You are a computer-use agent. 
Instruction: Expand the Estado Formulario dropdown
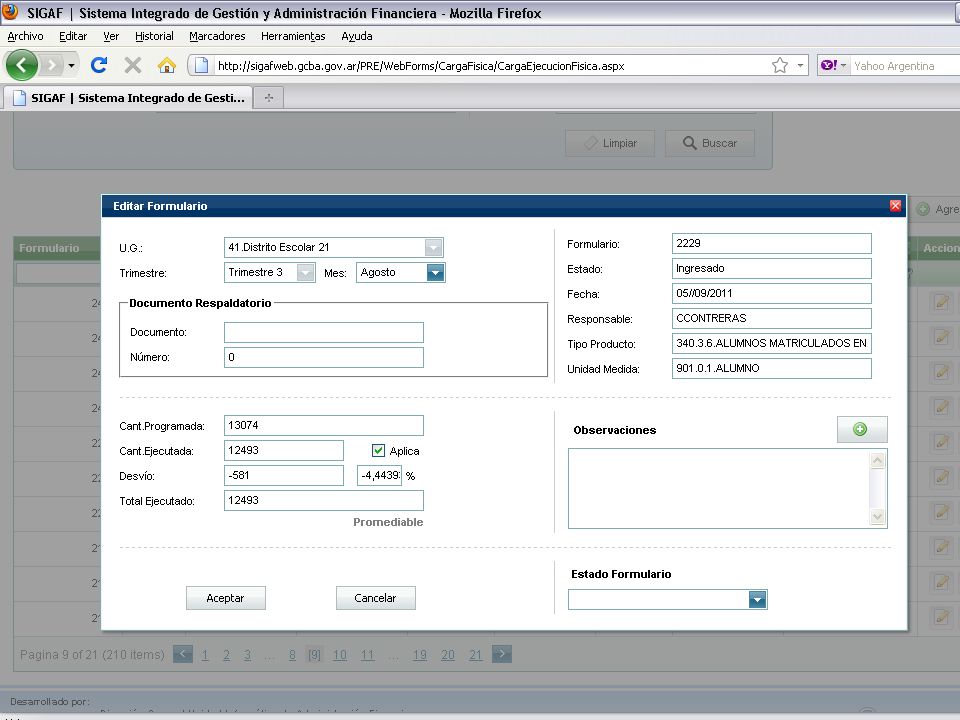(x=757, y=599)
